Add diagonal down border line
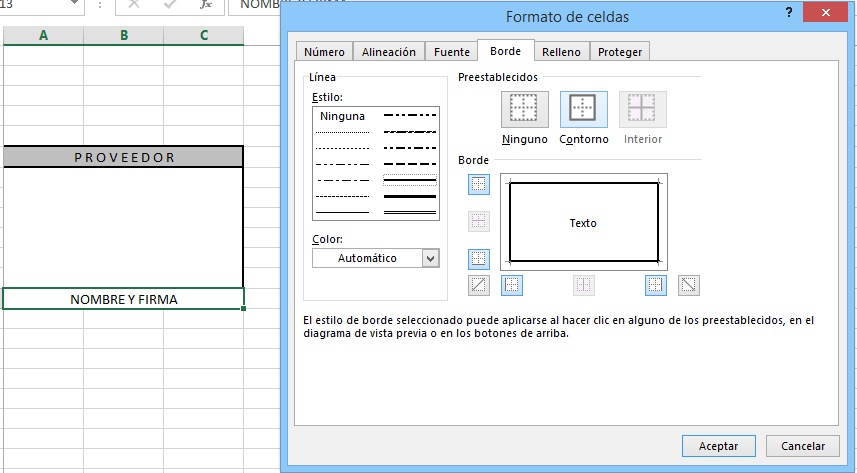The image size is (857, 473). [689, 286]
